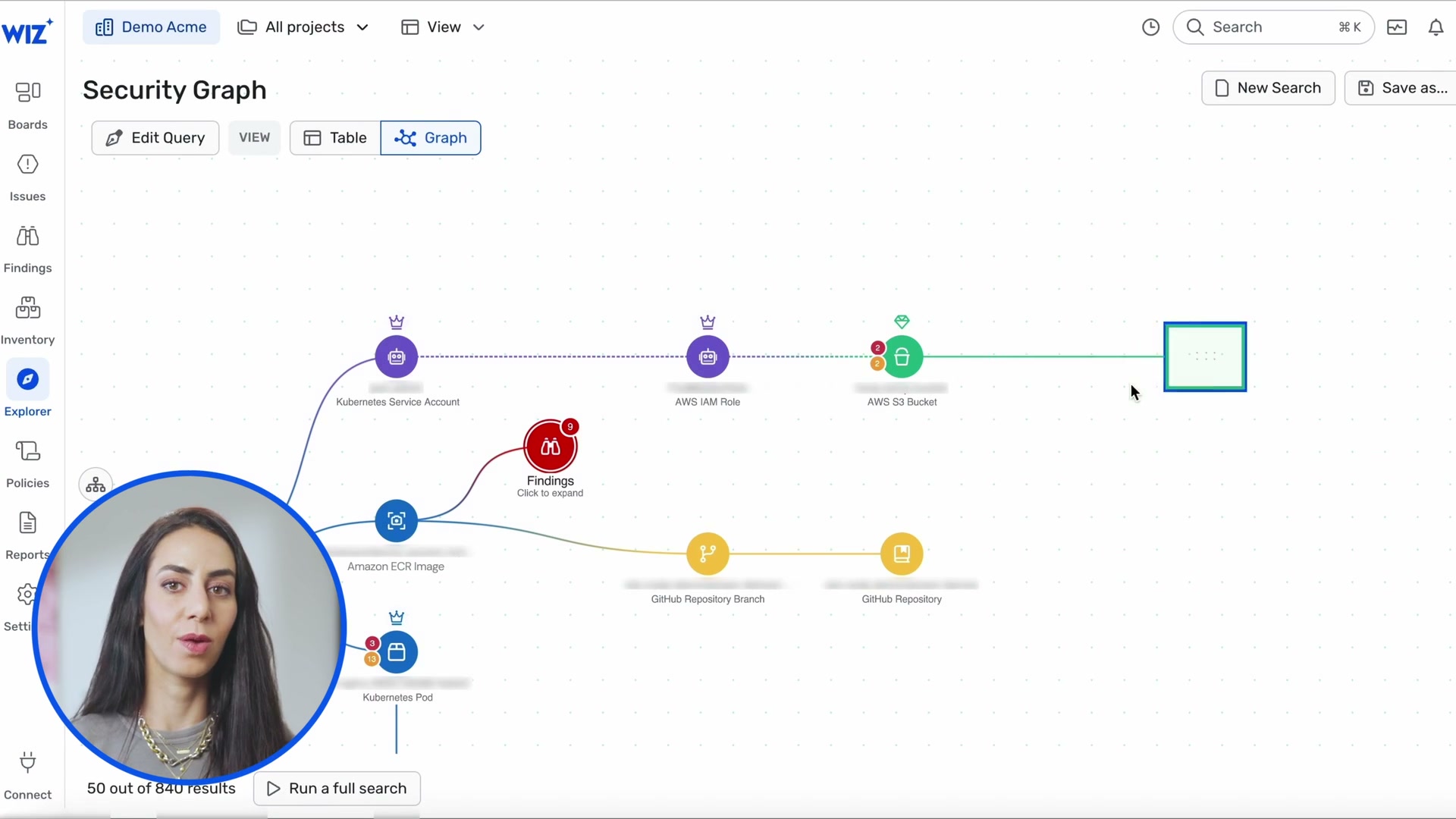Click the crown above Kubernetes Service Account
This screenshot has width=1456, height=819.
coord(397,322)
